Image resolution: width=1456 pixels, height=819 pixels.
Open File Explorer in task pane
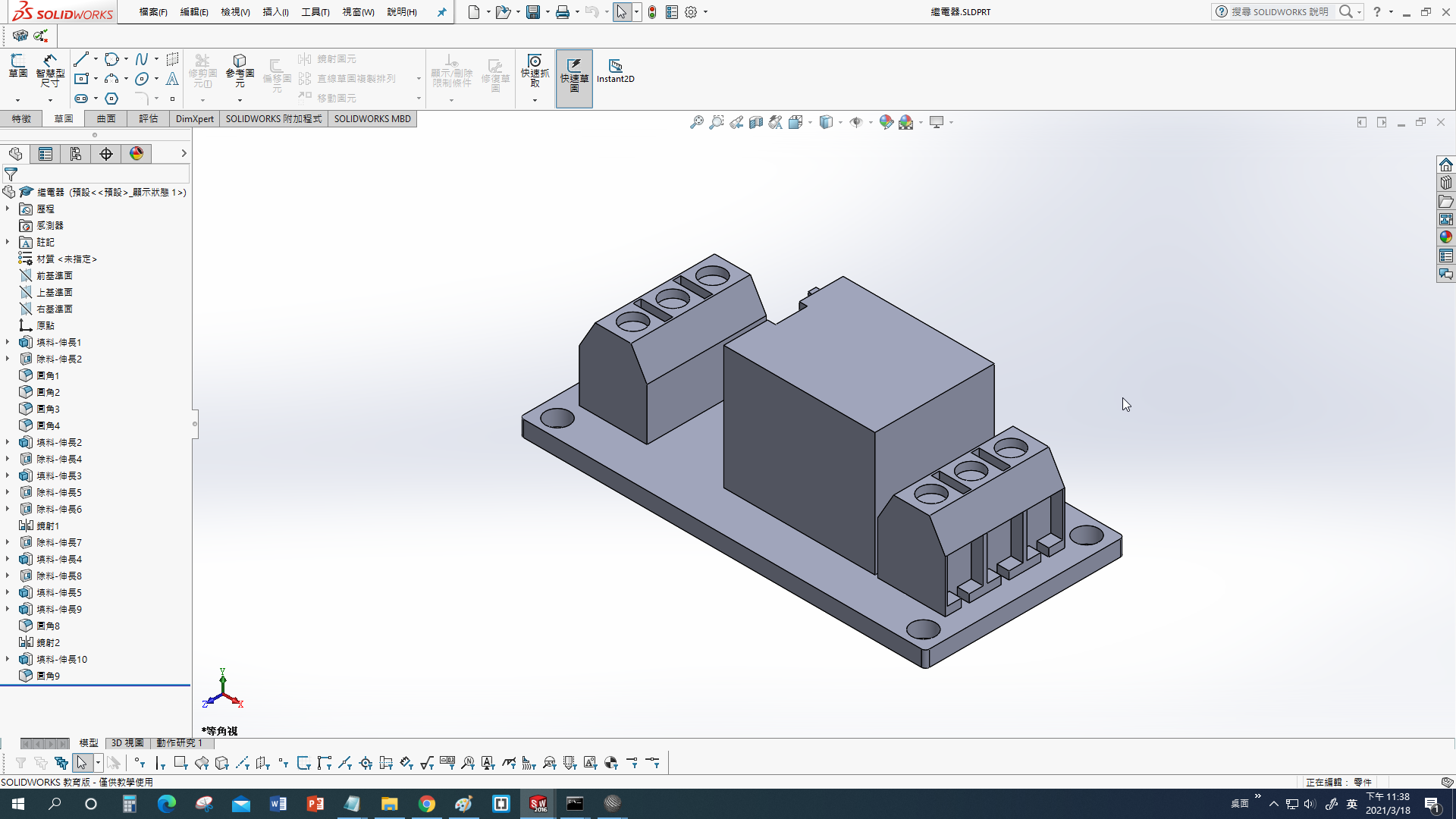tap(1446, 201)
